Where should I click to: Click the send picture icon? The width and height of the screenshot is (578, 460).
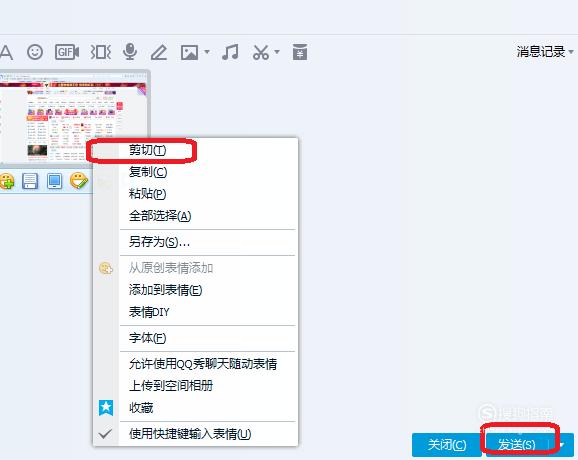click(189, 52)
